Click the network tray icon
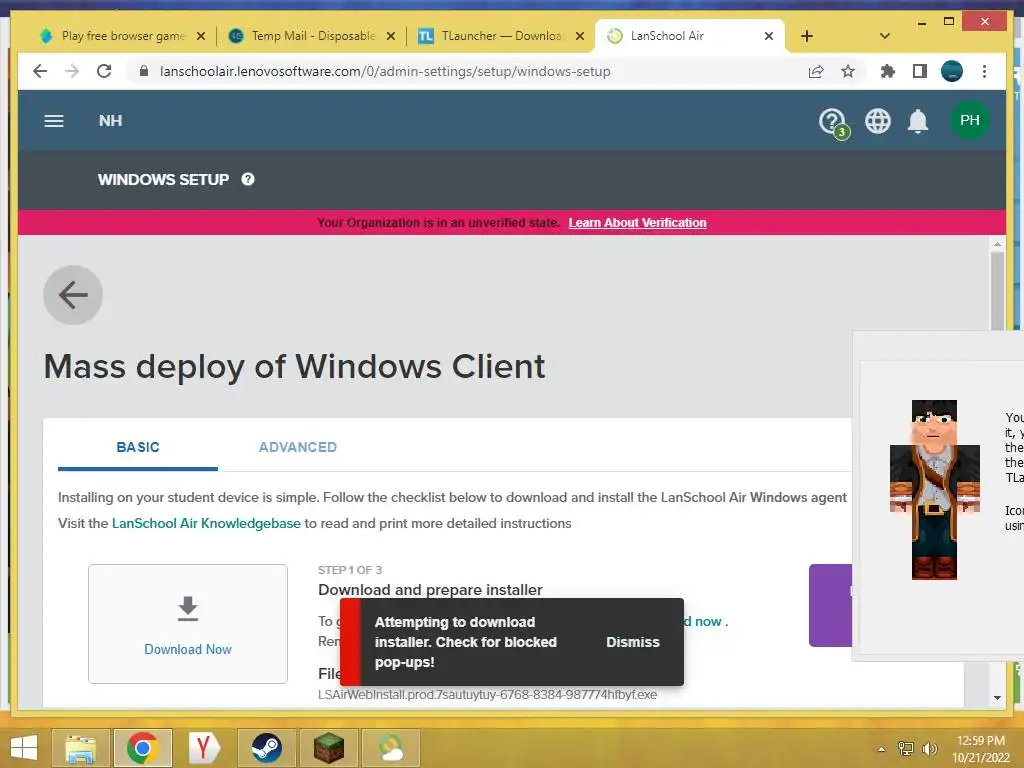 click(906, 748)
